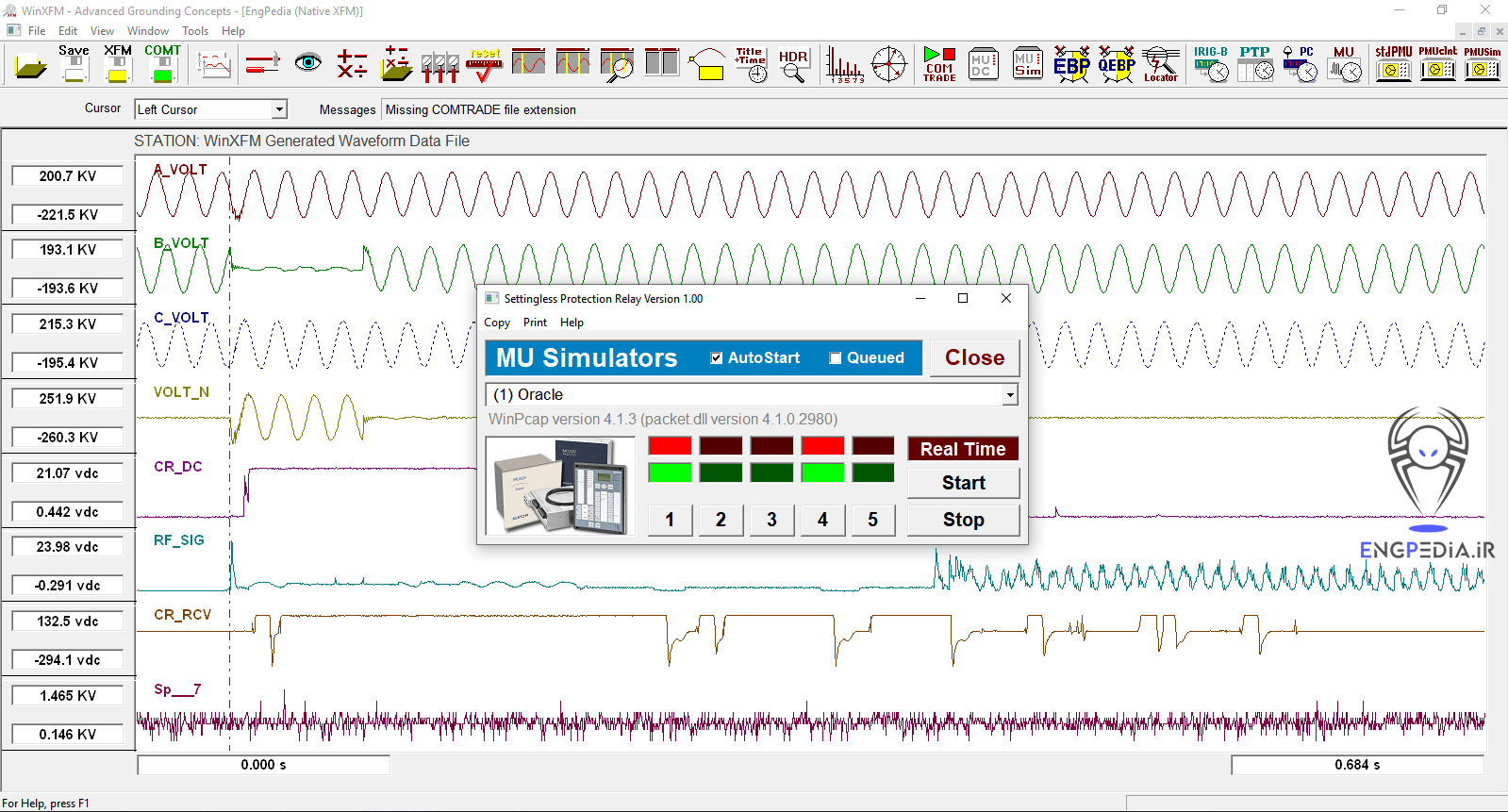Click simulator number 5 button

point(872,520)
